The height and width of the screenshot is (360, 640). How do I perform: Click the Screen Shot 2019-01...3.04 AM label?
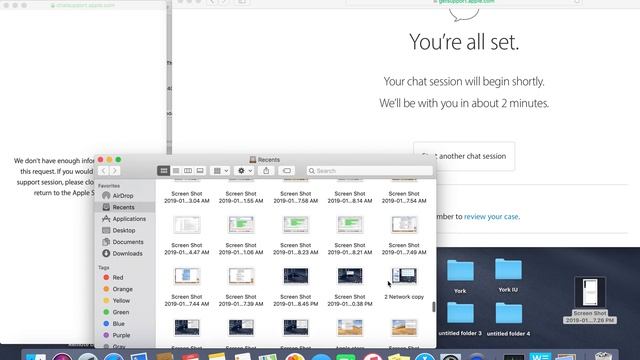point(187,197)
